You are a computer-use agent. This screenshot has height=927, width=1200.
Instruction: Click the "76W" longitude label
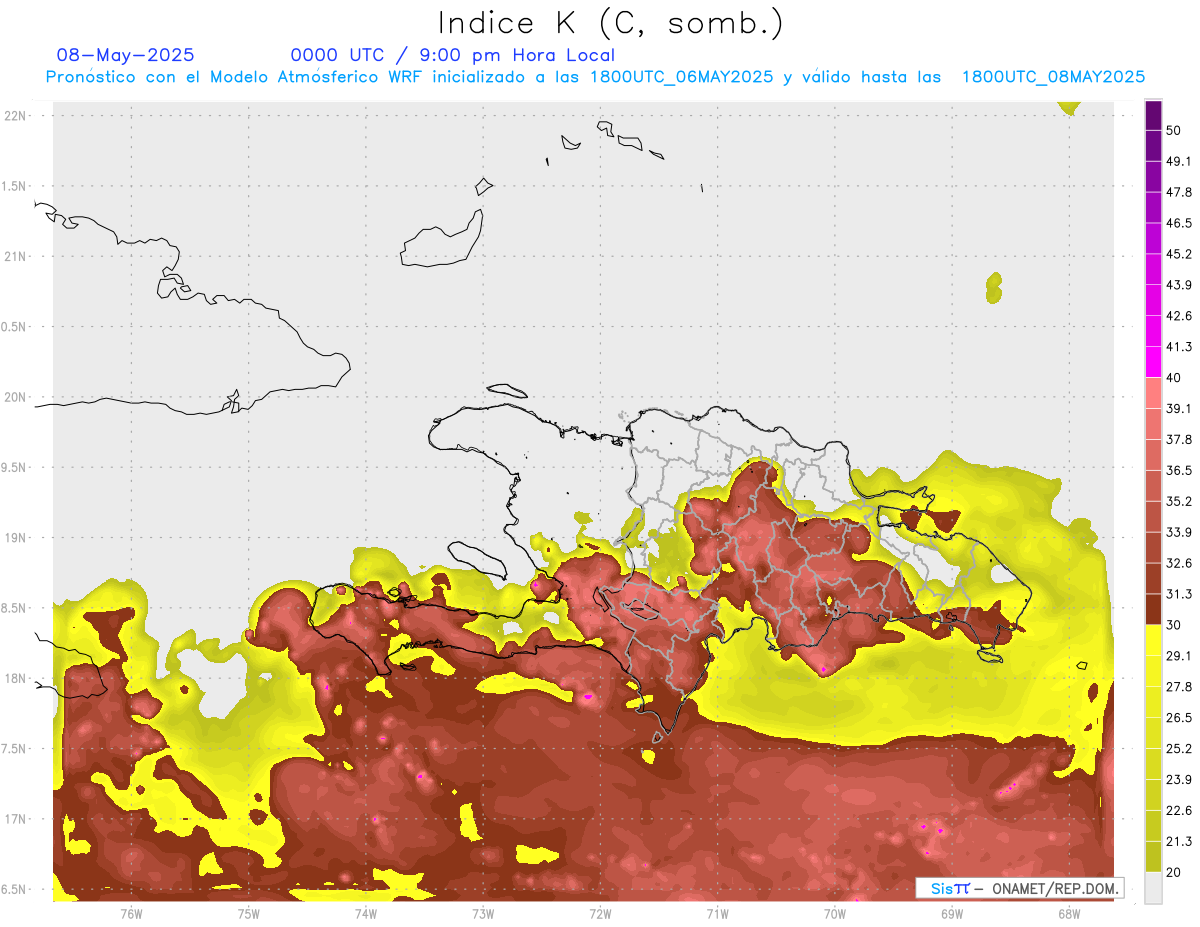131,913
